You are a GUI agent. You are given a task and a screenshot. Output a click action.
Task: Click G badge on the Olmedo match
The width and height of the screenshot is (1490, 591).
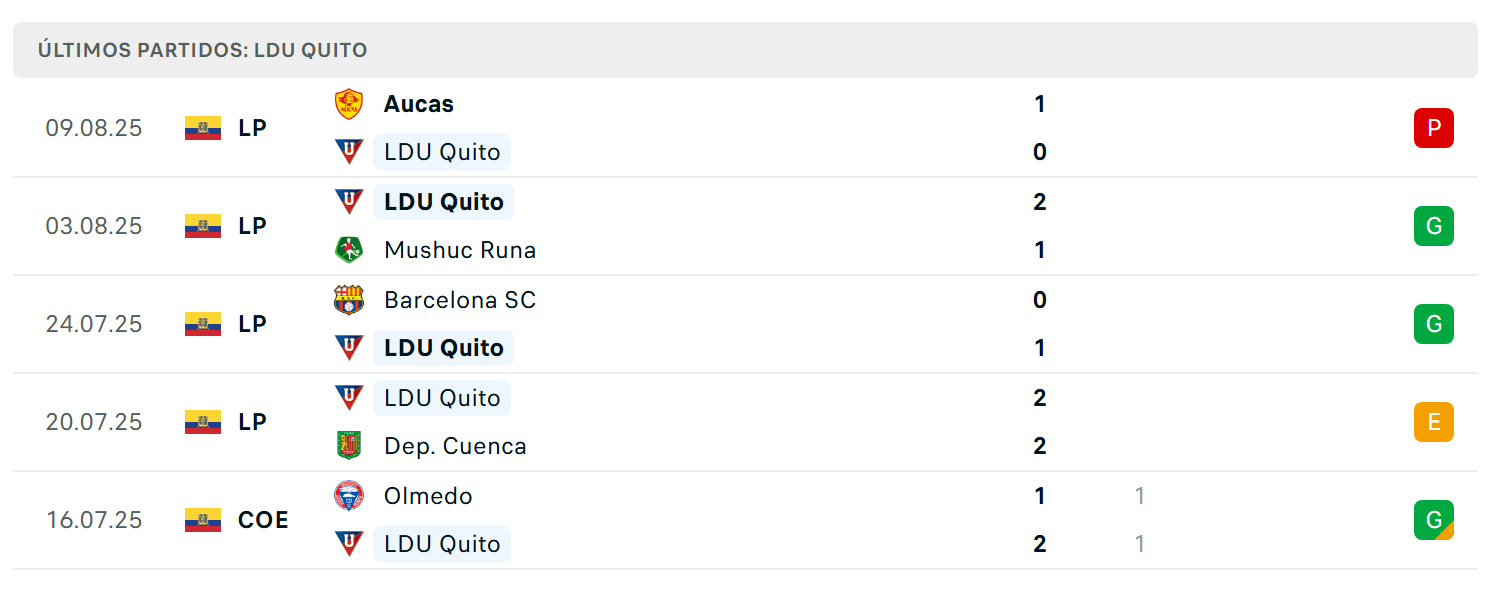[x=1433, y=520]
